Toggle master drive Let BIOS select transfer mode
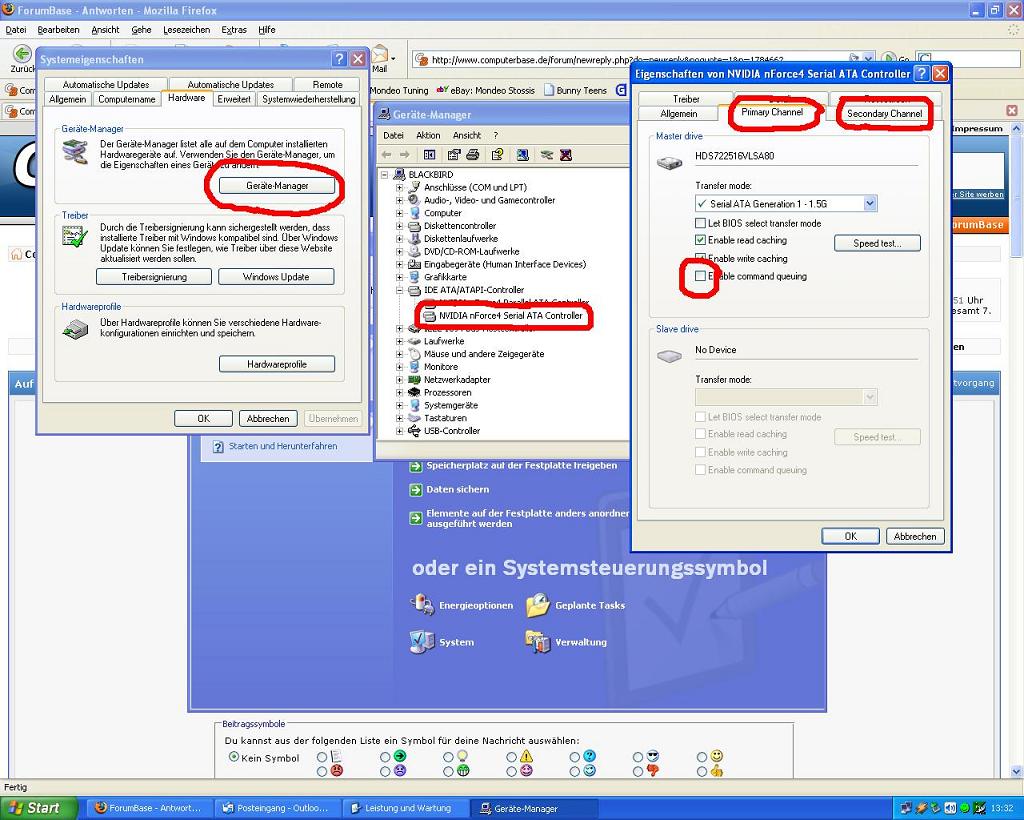 click(x=701, y=223)
